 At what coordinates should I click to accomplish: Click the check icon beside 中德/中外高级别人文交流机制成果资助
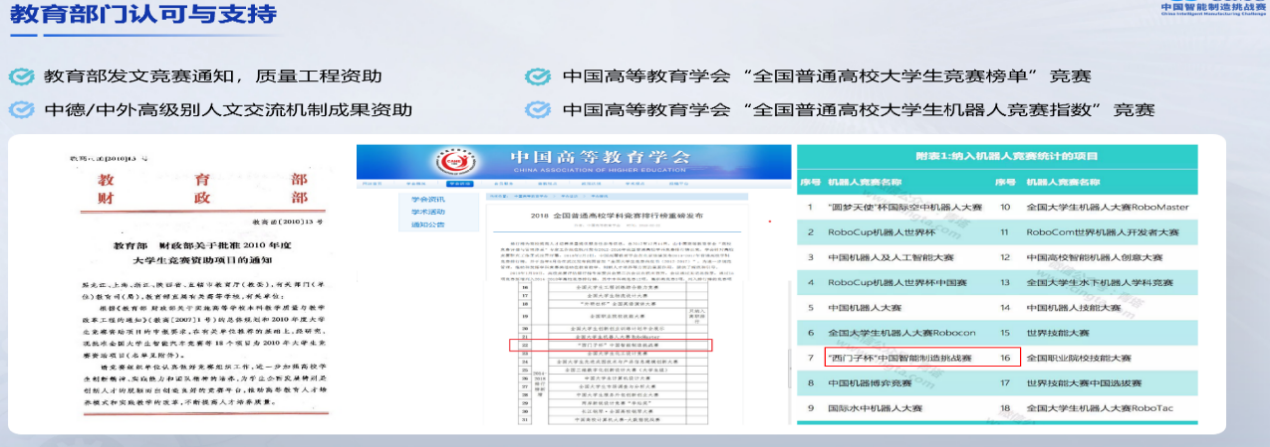(x=20, y=109)
